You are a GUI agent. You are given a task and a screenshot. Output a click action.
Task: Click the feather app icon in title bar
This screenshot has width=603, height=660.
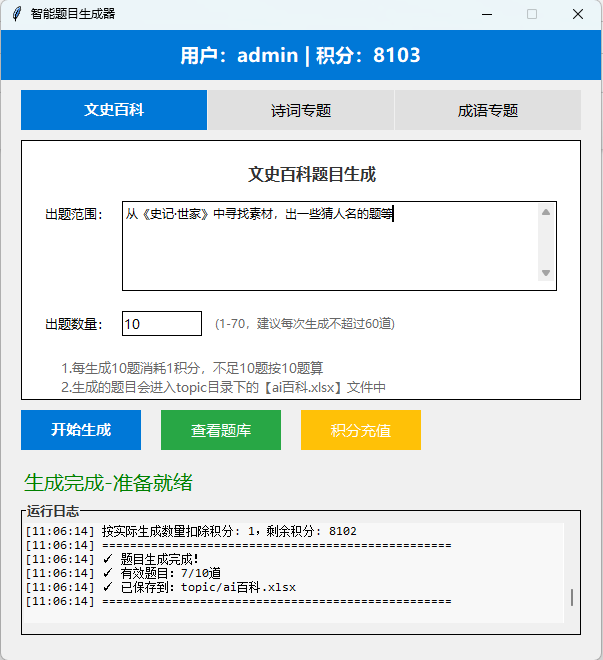click(16, 14)
